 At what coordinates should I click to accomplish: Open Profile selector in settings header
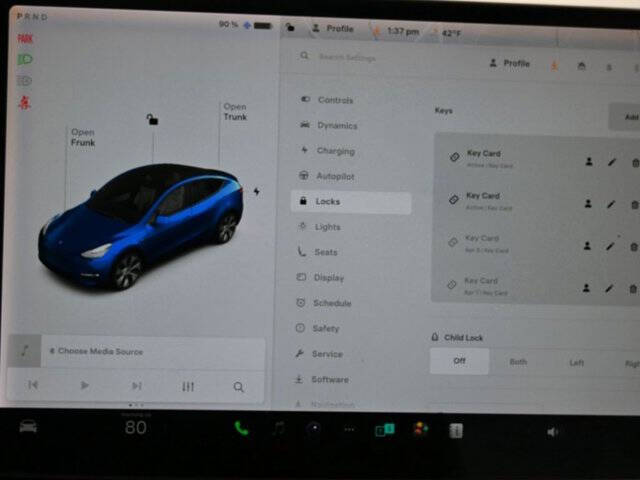[x=510, y=63]
